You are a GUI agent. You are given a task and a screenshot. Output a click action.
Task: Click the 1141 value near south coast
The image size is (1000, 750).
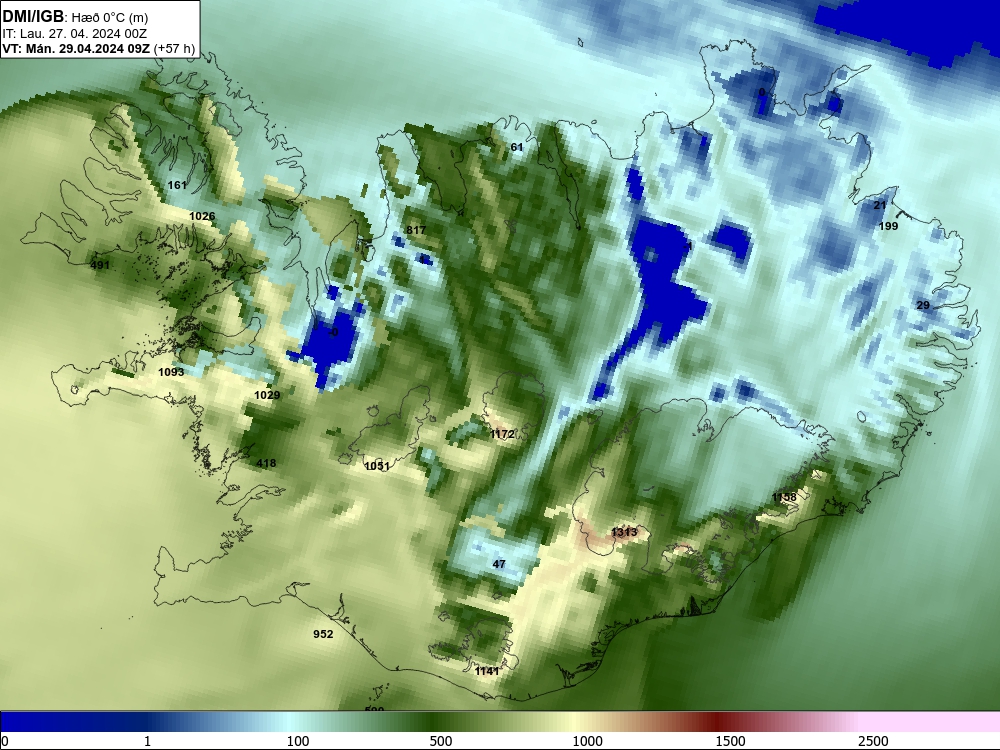[x=487, y=671]
